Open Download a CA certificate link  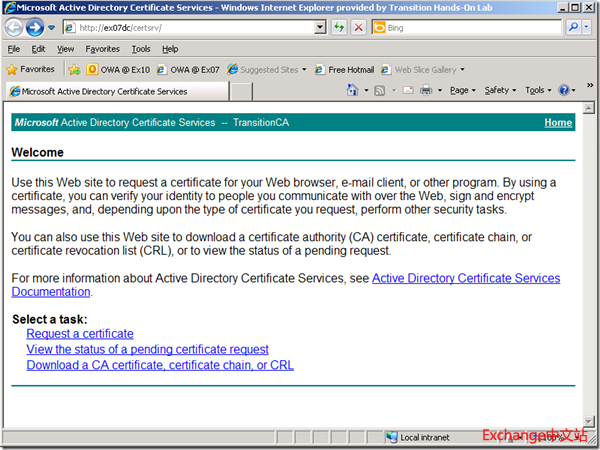tap(160, 365)
